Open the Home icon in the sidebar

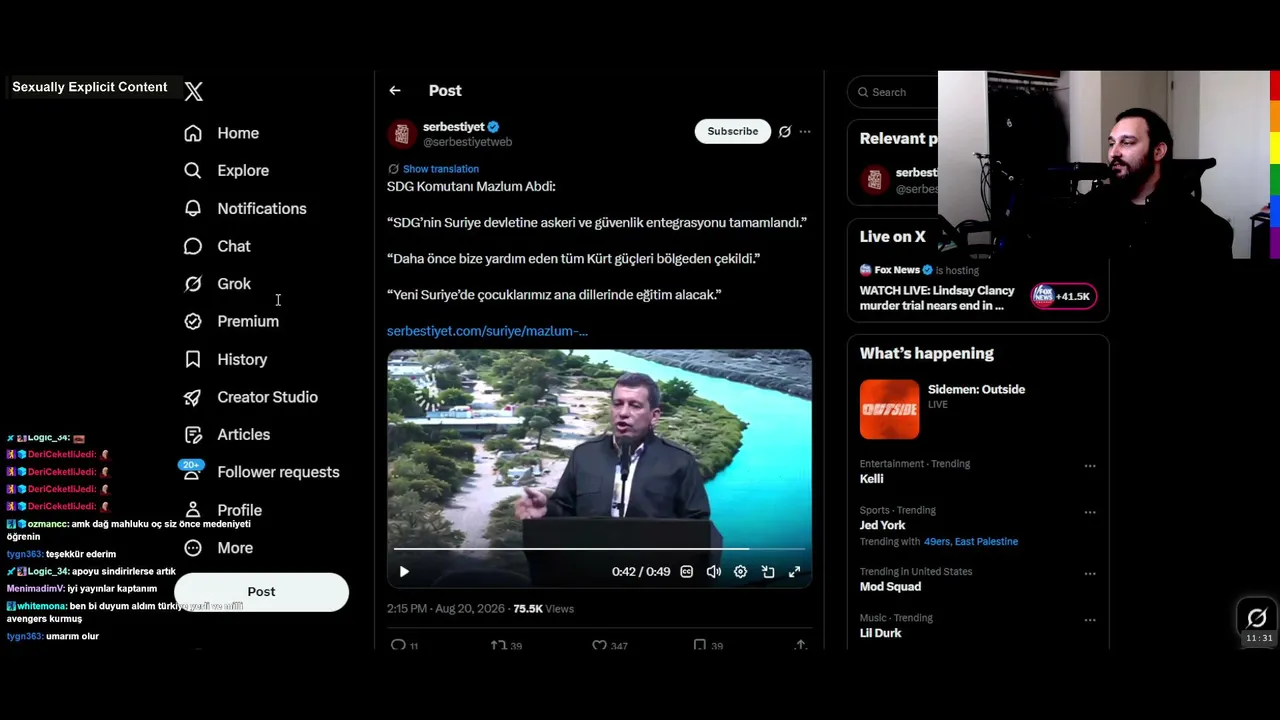coord(193,133)
